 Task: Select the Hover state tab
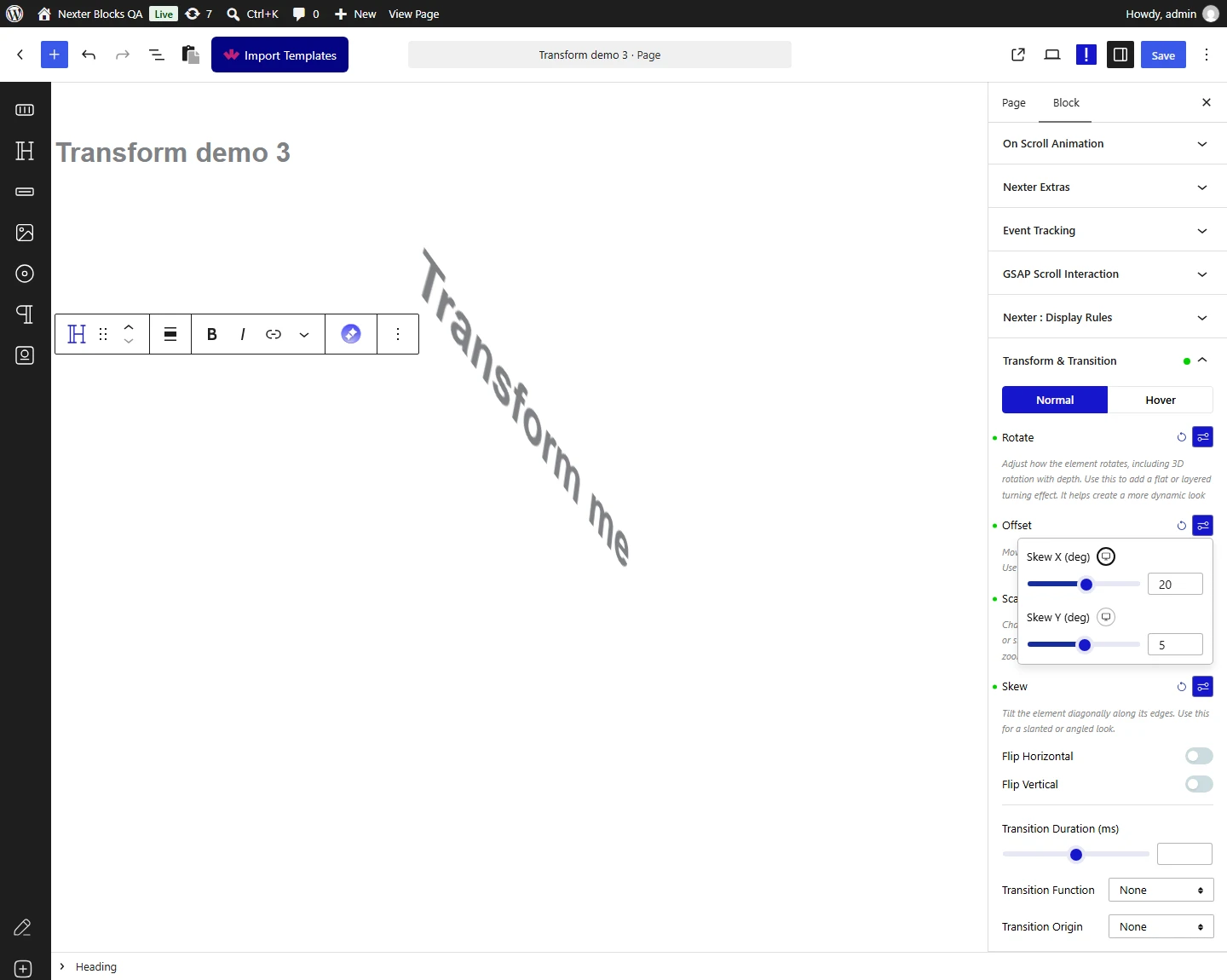click(1160, 400)
